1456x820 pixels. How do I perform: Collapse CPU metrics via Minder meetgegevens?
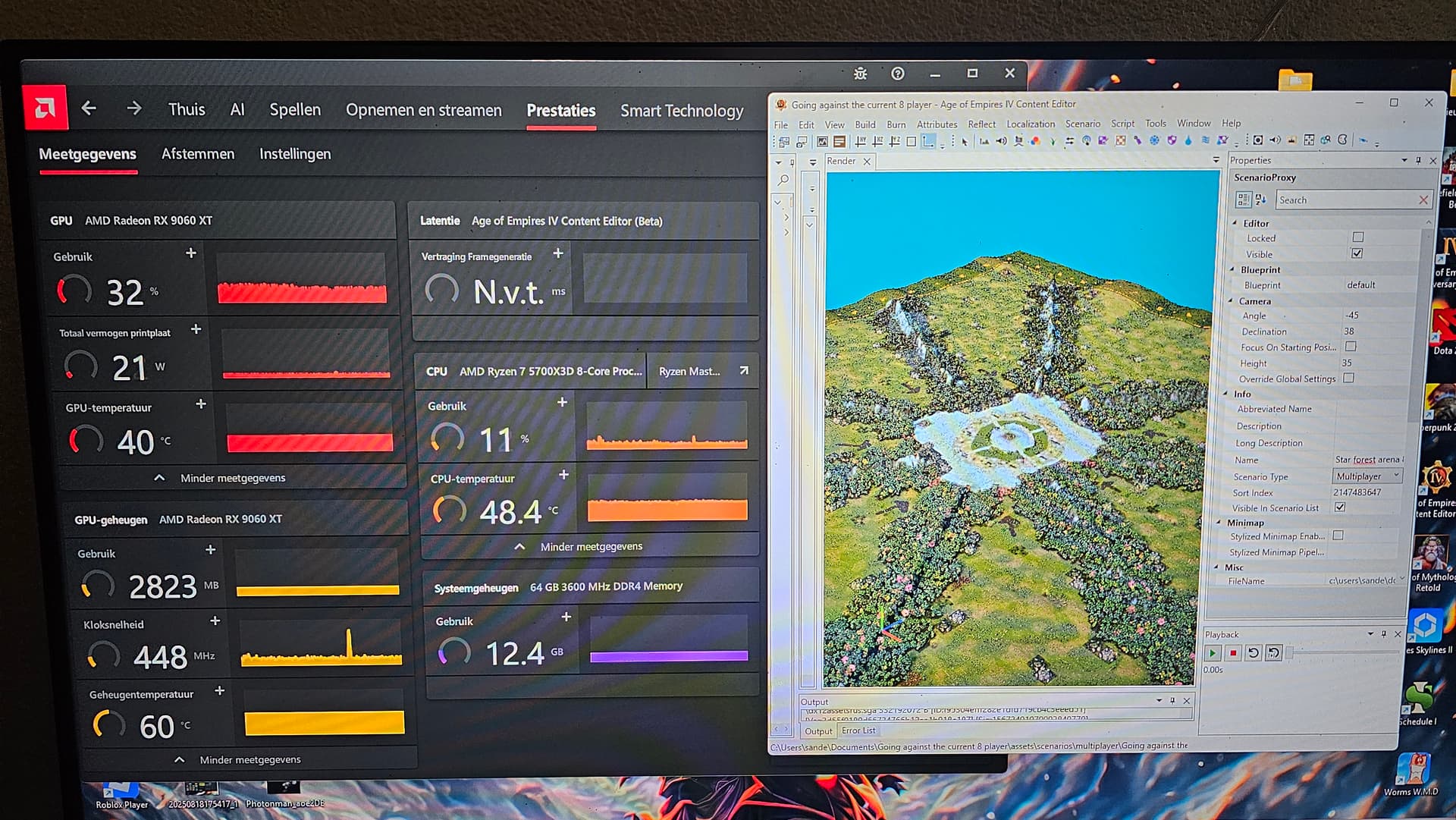click(x=579, y=546)
